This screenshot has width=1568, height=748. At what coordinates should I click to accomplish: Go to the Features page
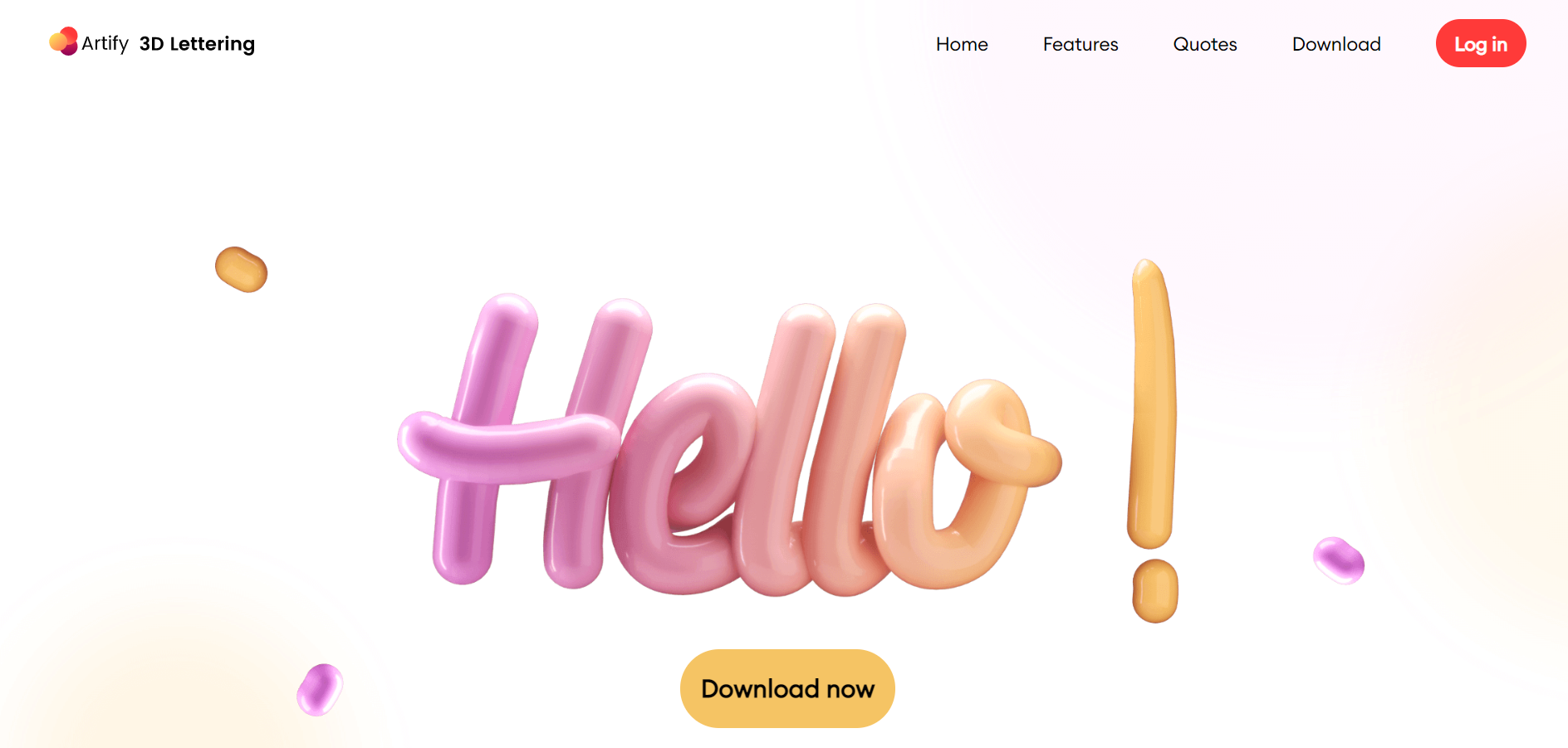[1080, 44]
